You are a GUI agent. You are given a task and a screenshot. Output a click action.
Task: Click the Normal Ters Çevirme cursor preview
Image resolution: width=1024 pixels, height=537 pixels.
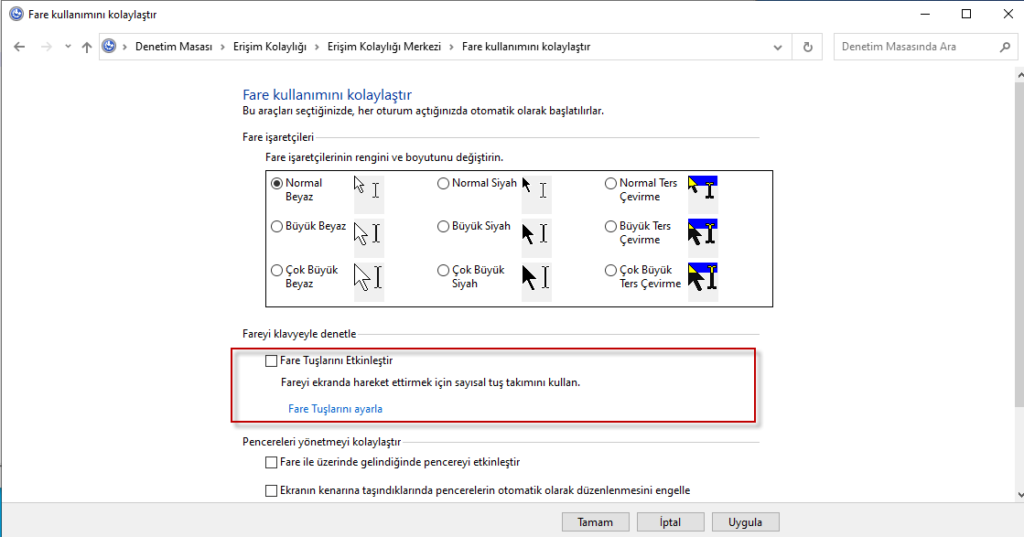pyautogui.click(x=702, y=190)
